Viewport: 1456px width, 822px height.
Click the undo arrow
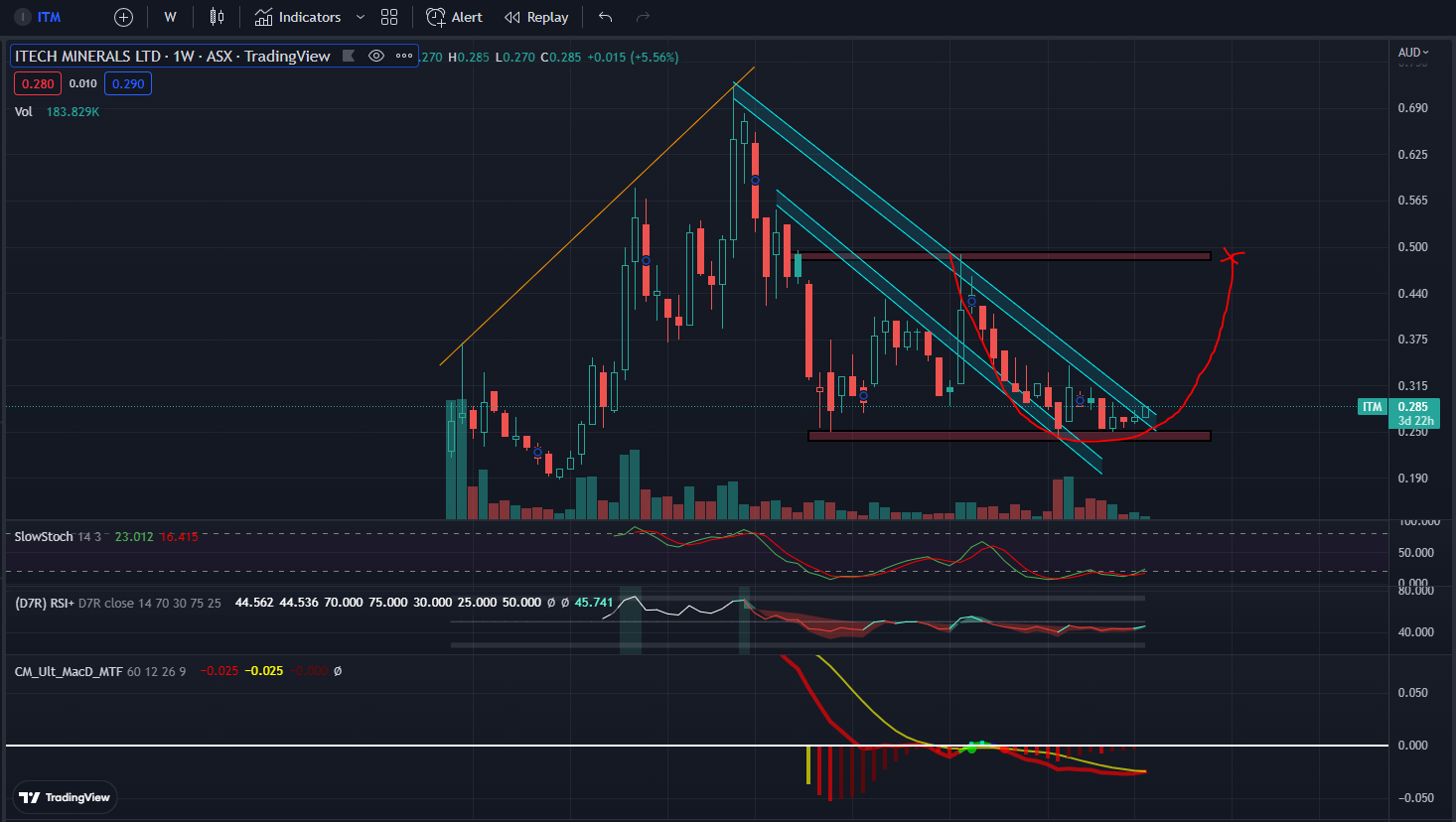click(606, 17)
